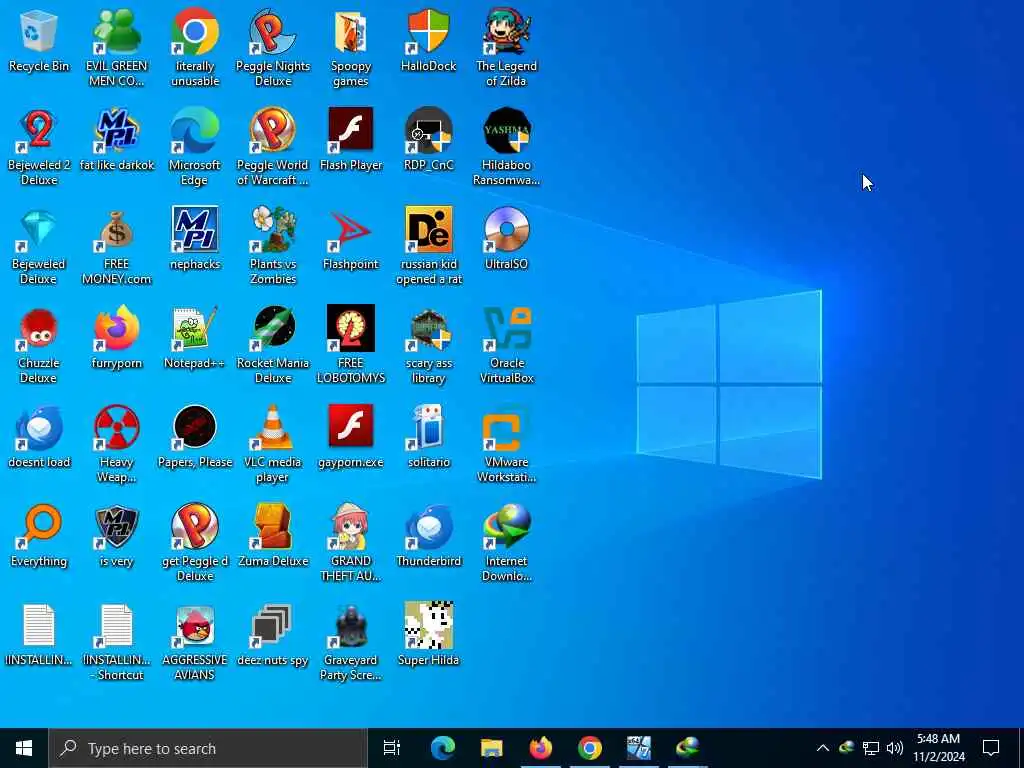The width and height of the screenshot is (1024, 768).
Task: Open the Windows Start menu
Action: click(24, 748)
